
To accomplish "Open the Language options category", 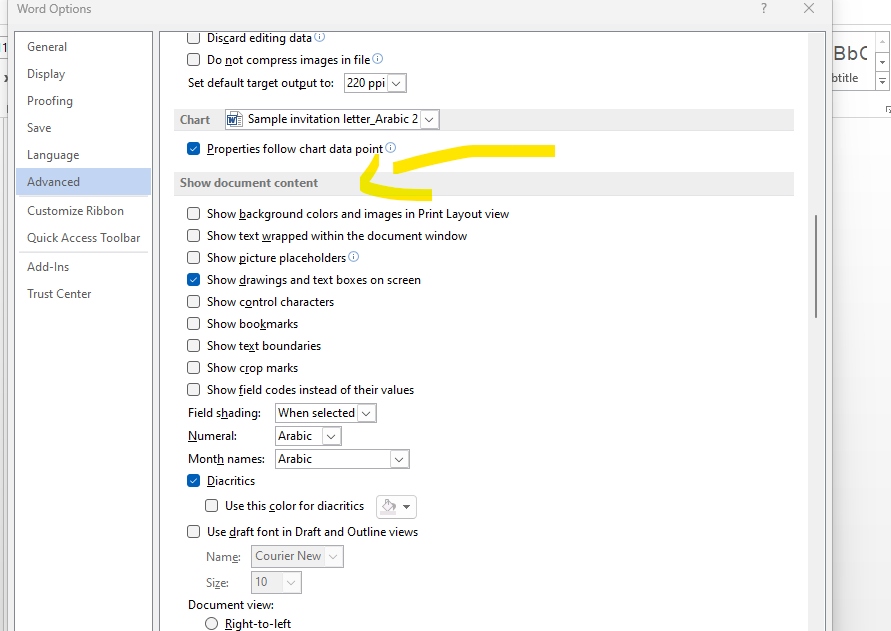I will coord(84,155).
